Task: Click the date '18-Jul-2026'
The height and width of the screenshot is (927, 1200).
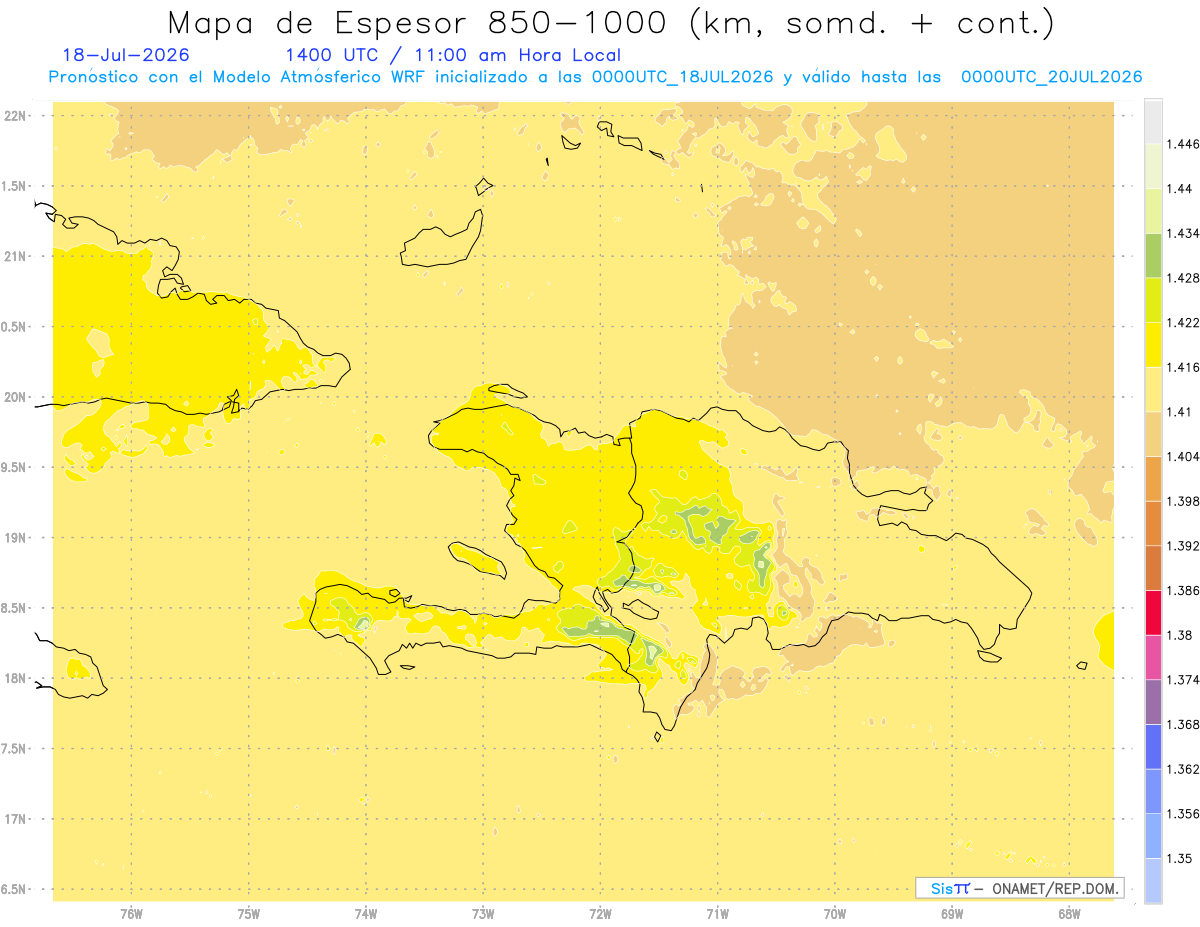Action: (x=125, y=55)
